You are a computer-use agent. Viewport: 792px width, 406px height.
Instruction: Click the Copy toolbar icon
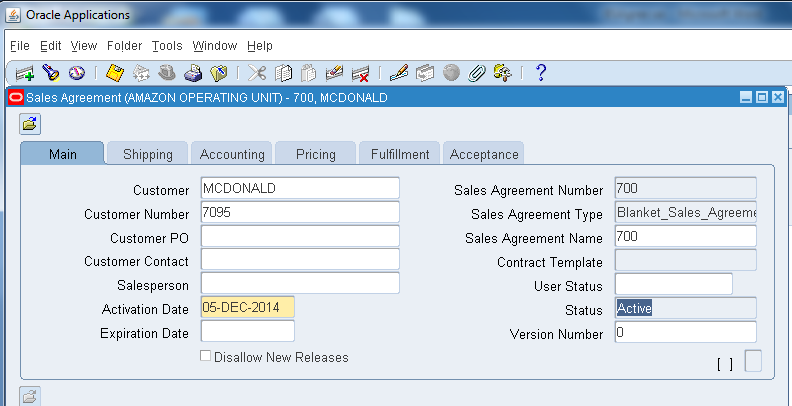coord(283,73)
